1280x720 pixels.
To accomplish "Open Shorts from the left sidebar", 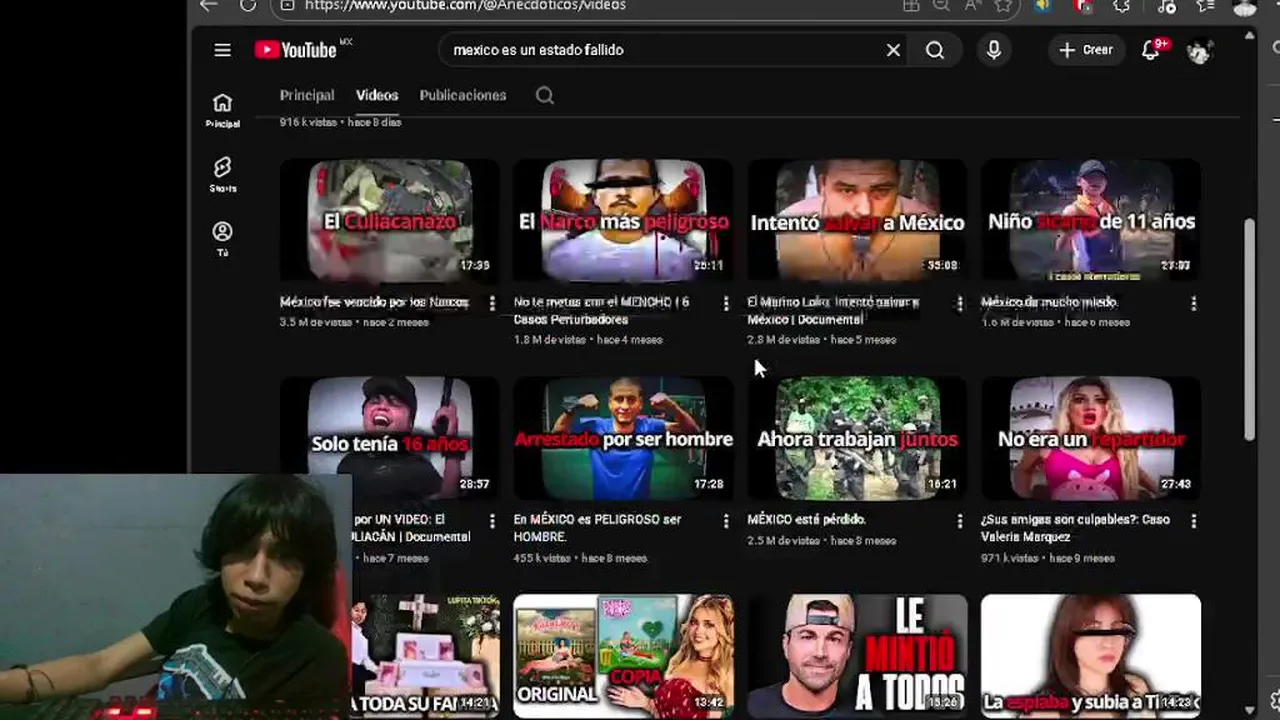I will pyautogui.click(x=222, y=174).
